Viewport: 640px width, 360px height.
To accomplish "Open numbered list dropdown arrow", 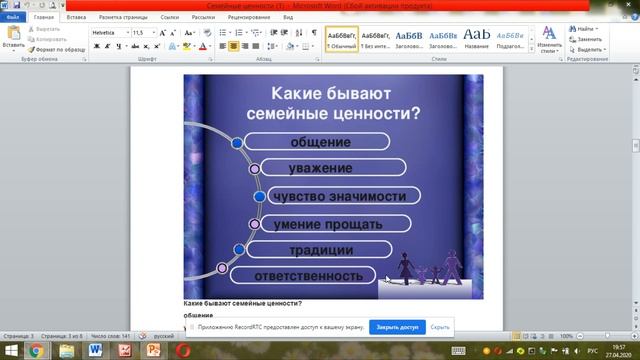I will click(246, 33).
